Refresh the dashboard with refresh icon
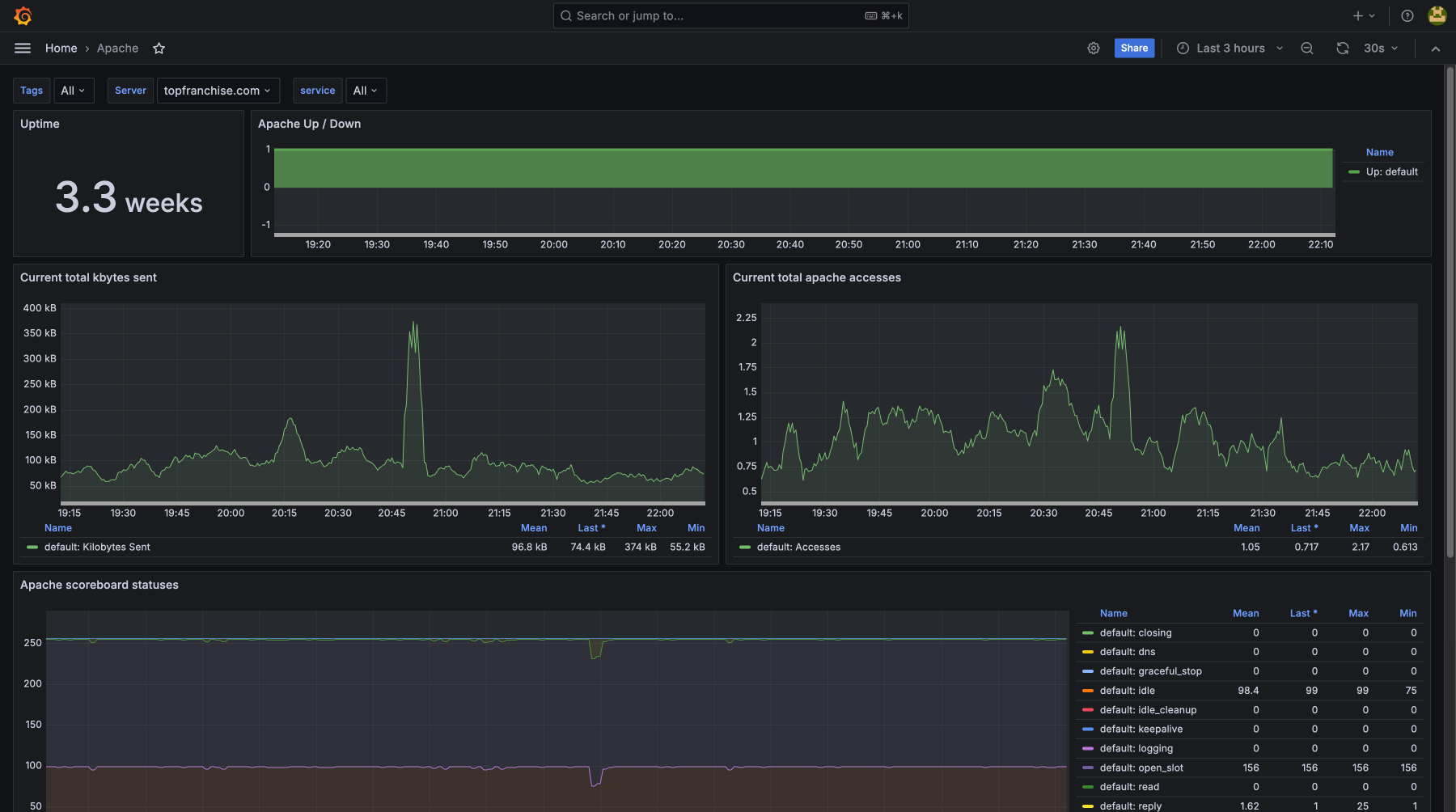Screen dimensions: 1456x812 [1343, 49]
